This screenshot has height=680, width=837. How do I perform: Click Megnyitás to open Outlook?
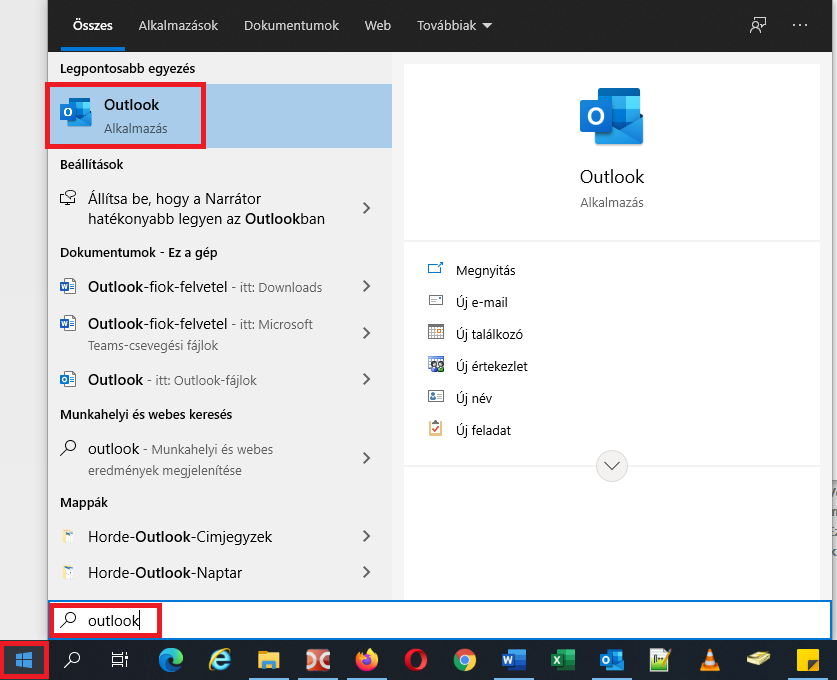tap(485, 270)
